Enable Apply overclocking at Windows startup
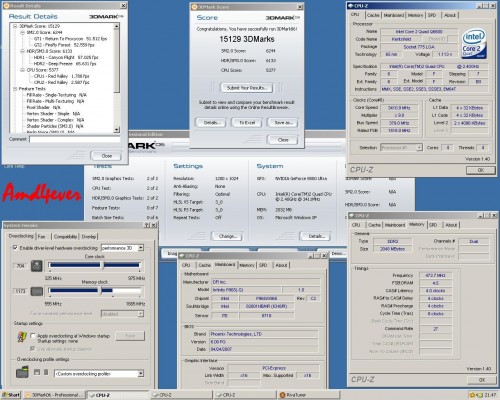The width and height of the screenshot is (500, 400). (x=33, y=336)
